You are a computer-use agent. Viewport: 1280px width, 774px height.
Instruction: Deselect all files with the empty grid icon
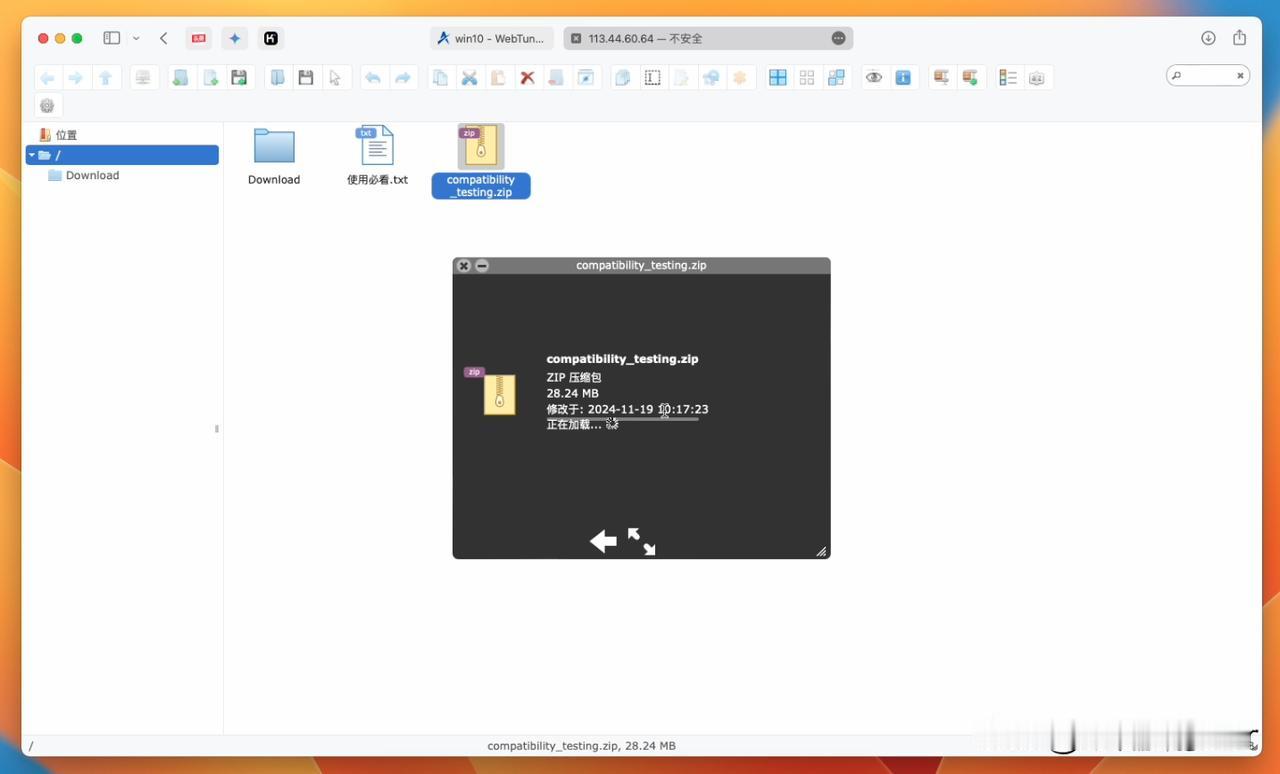(x=807, y=78)
